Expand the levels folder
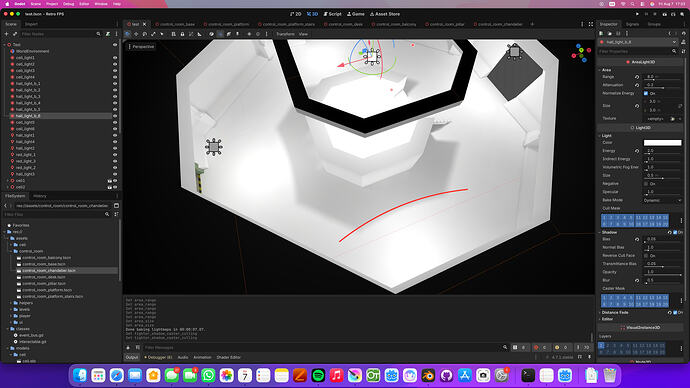Screen dimensions: 690x388 pos(11,309)
